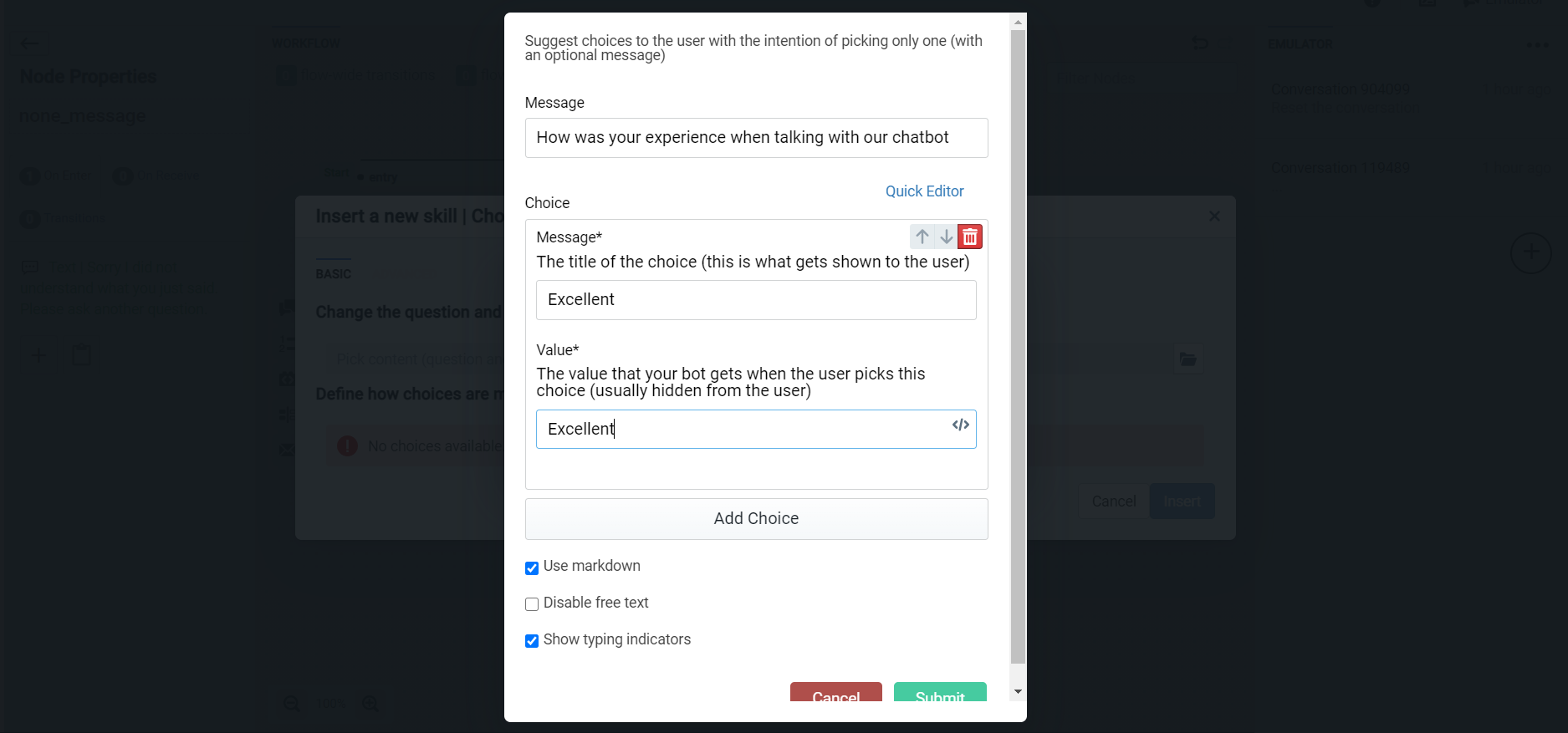Viewport: 1568px width, 733px height.
Task: Submit the choice skill configuration
Action: pos(940,696)
